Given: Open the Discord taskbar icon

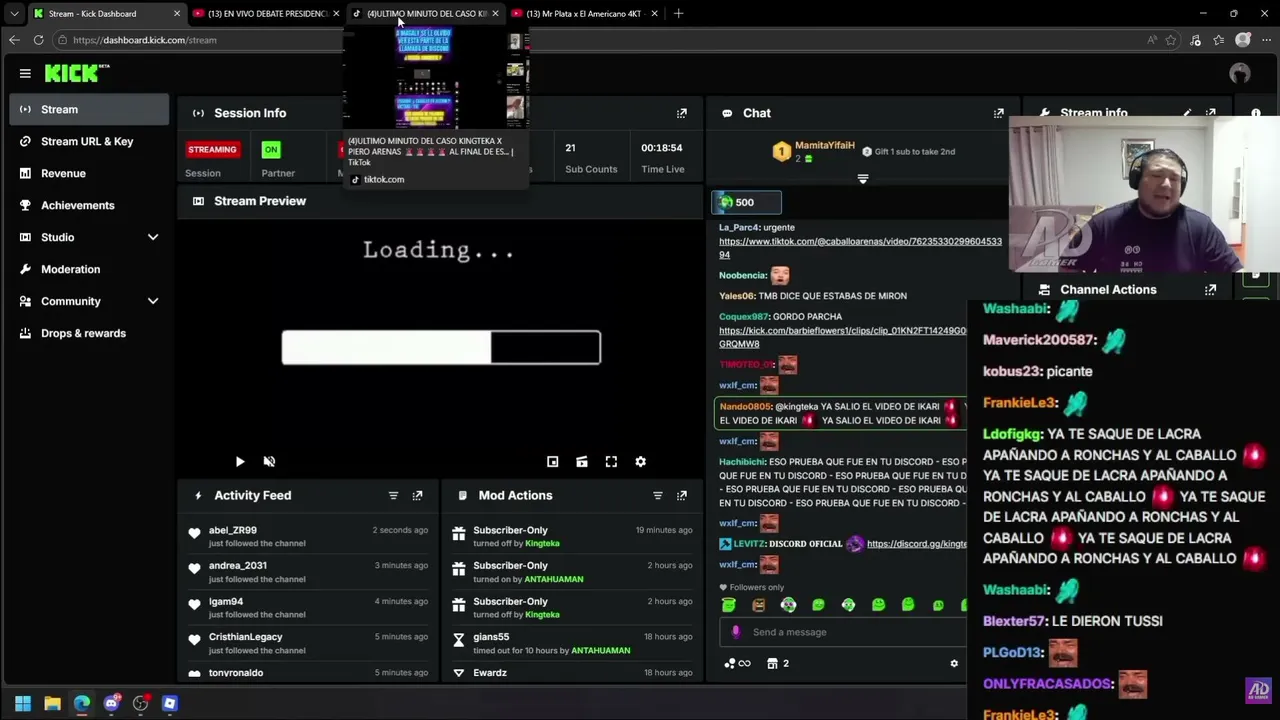Looking at the screenshot, I should click(111, 704).
